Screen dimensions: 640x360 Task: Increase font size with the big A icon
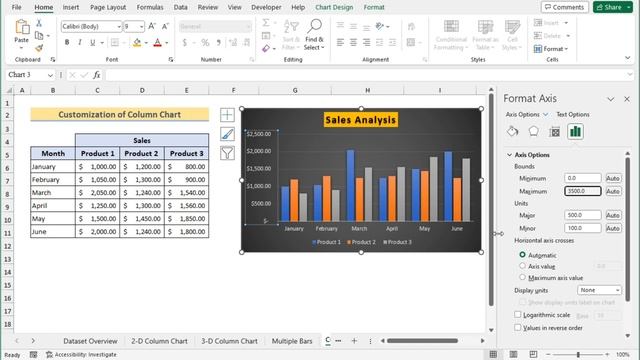152,26
